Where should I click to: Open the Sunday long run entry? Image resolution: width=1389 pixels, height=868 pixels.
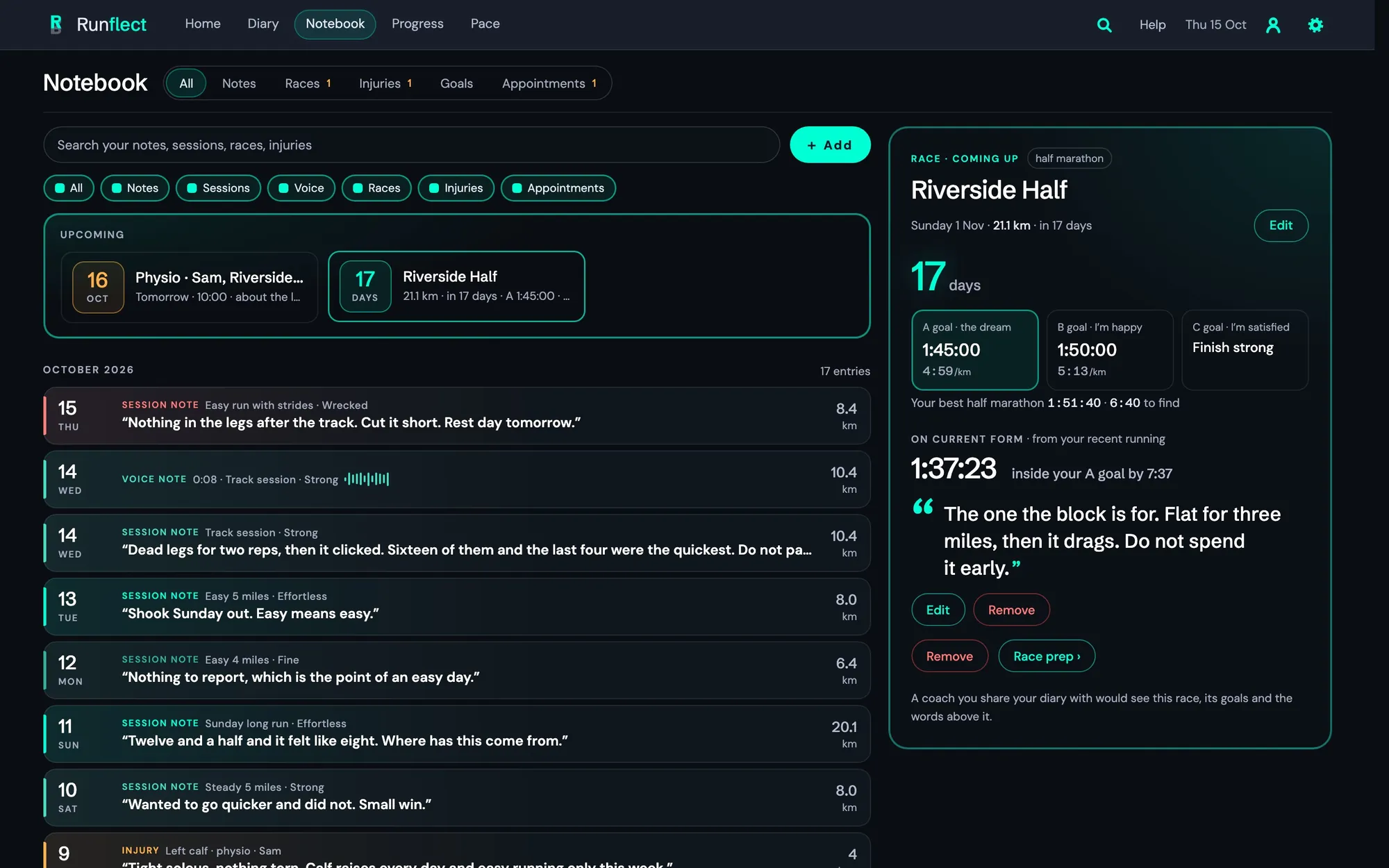tap(456, 734)
